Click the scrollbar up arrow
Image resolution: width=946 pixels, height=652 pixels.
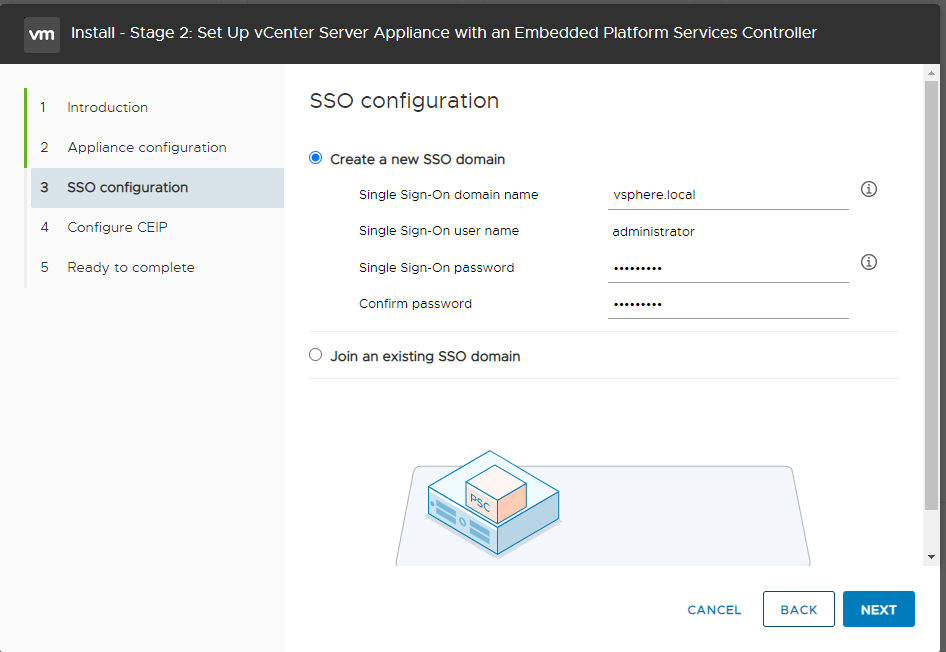pyautogui.click(x=931, y=73)
